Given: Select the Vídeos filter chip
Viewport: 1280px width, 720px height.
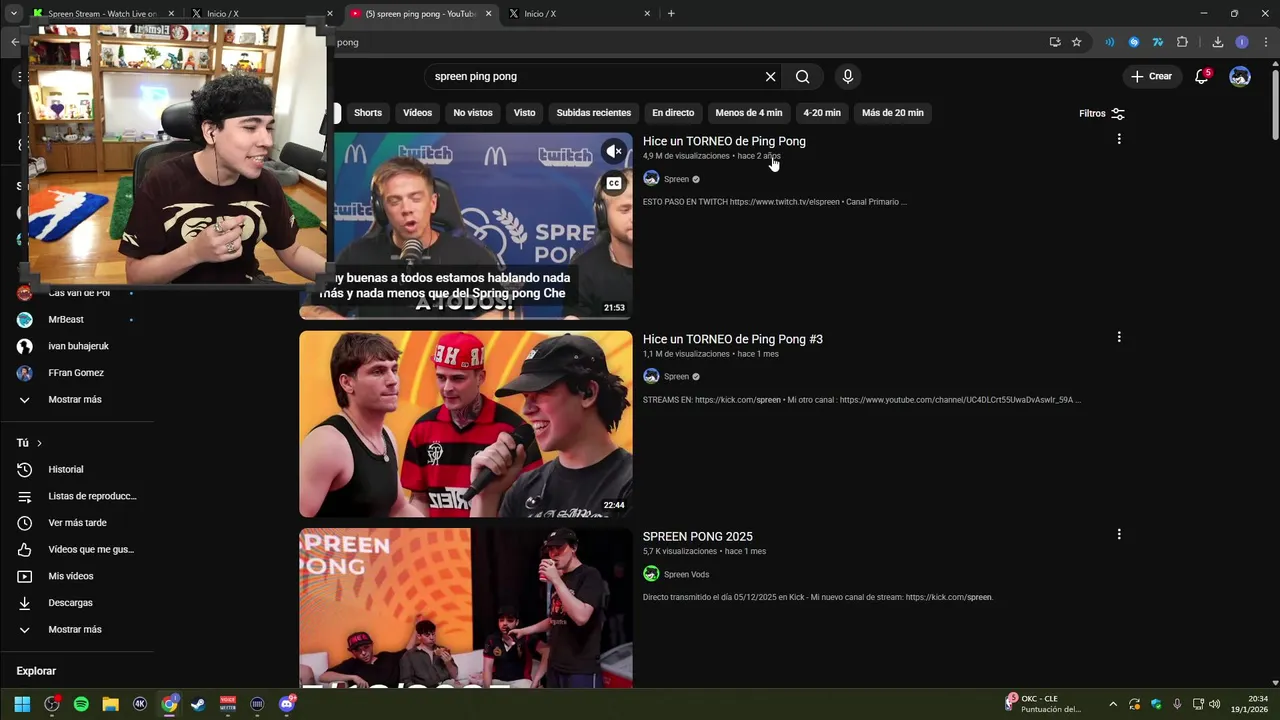Looking at the screenshot, I should click(417, 113).
